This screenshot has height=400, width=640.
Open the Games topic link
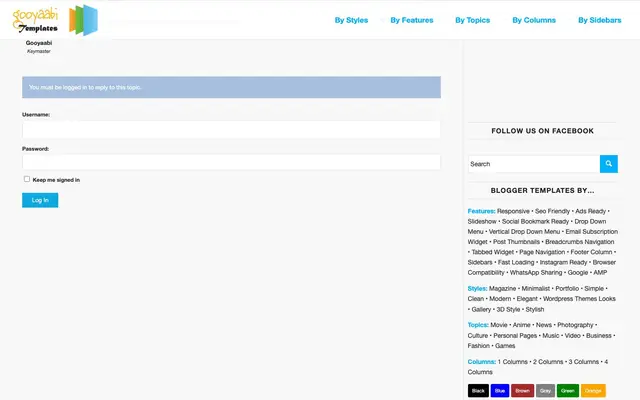pyautogui.click(x=505, y=346)
